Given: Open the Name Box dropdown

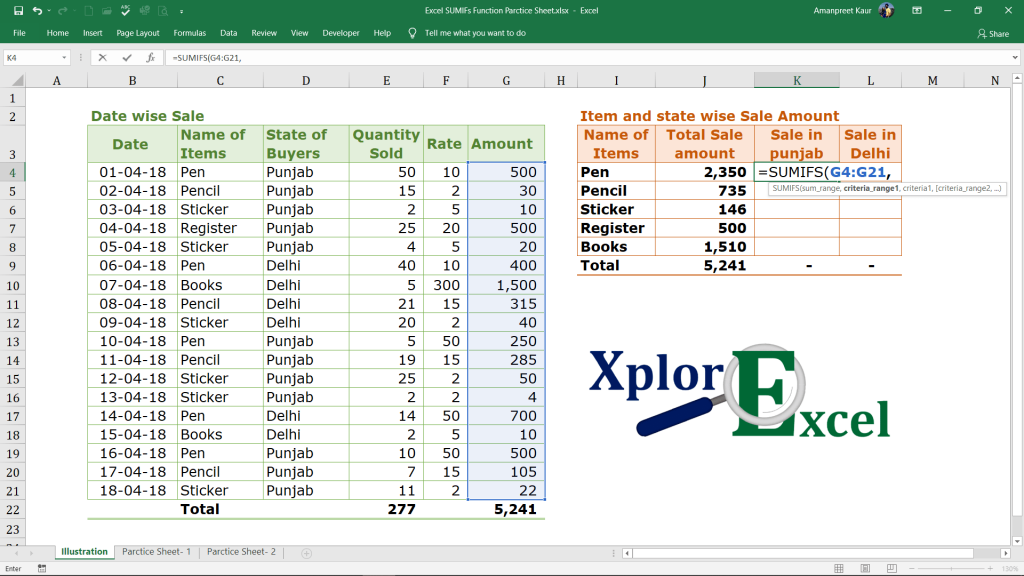Looking at the screenshot, I should coord(65,58).
